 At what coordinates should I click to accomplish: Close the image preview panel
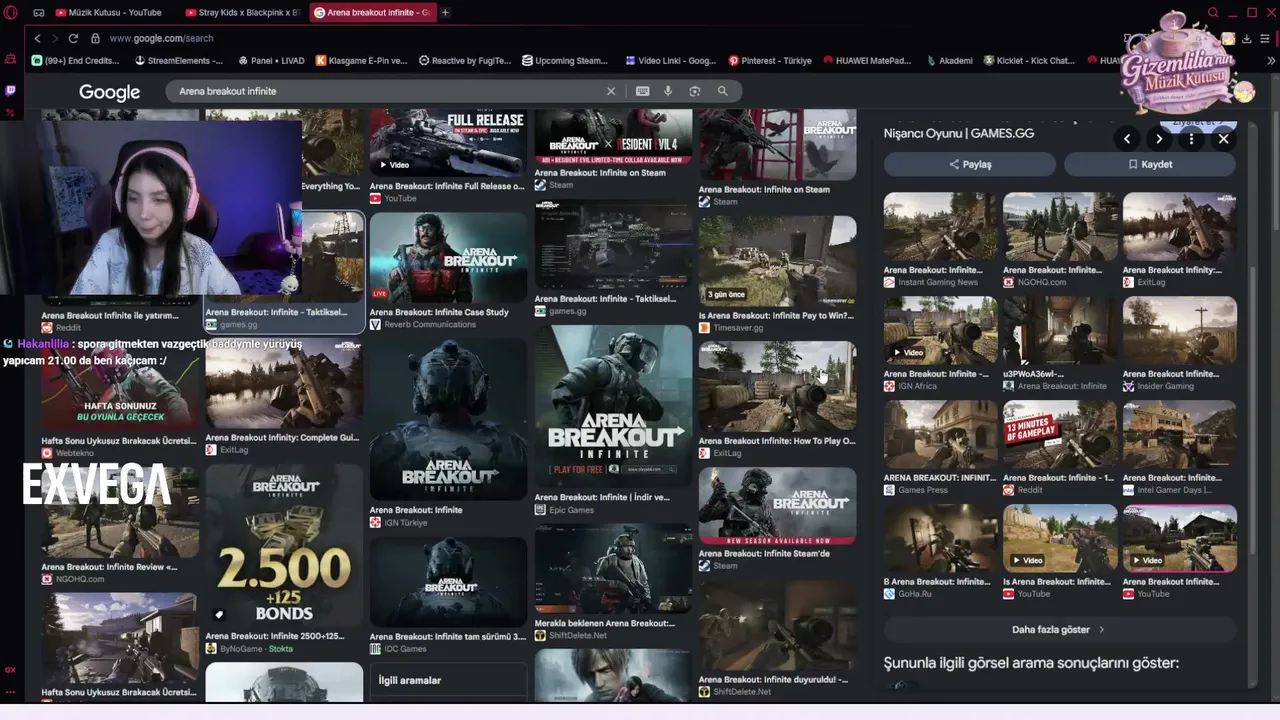pos(1223,139)
